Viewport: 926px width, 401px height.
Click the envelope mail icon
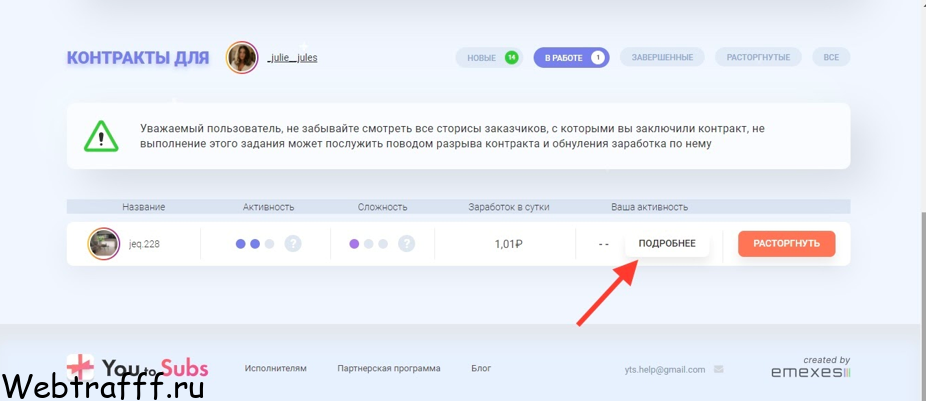coord(719,370)
